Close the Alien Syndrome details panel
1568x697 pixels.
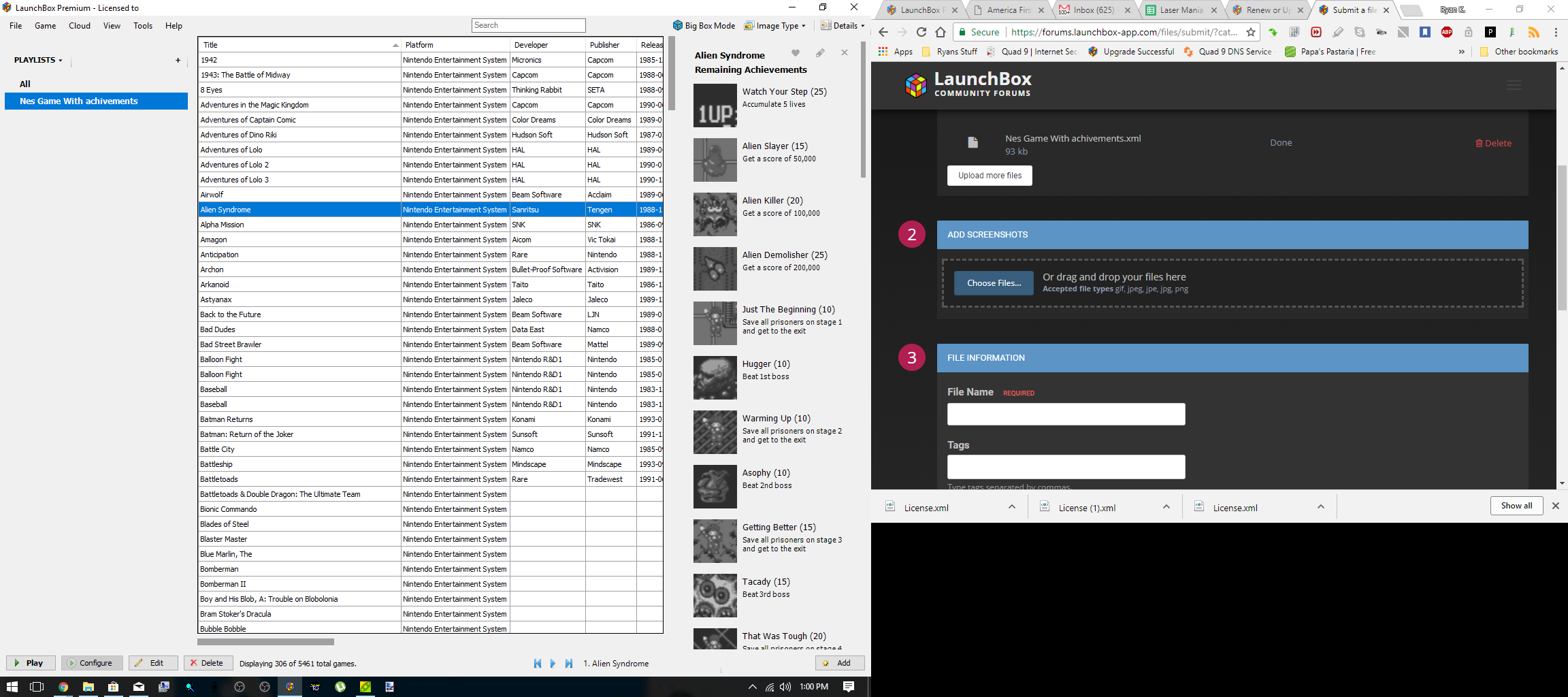point(845,53)
